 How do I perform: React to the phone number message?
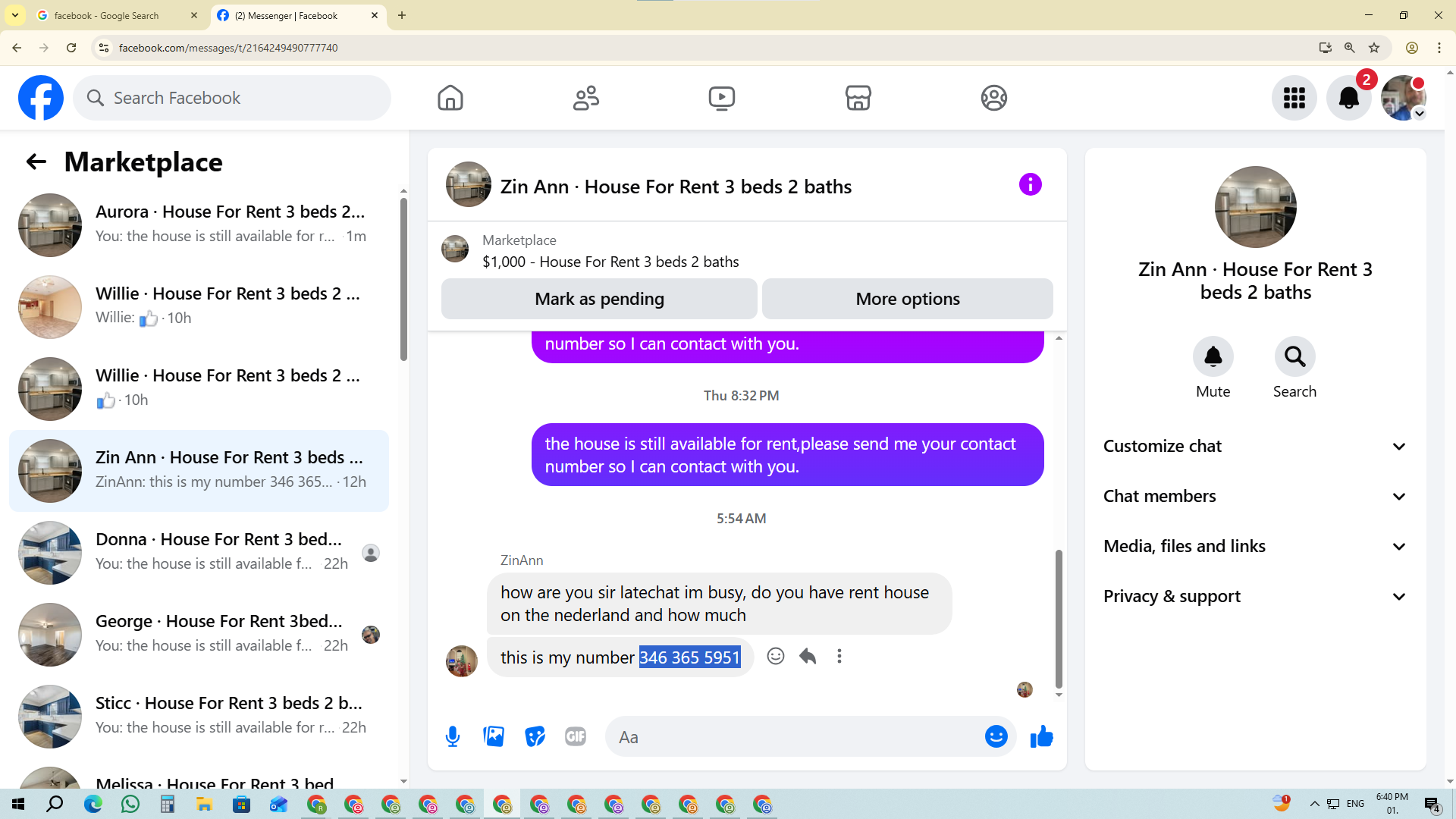(775, 657)
